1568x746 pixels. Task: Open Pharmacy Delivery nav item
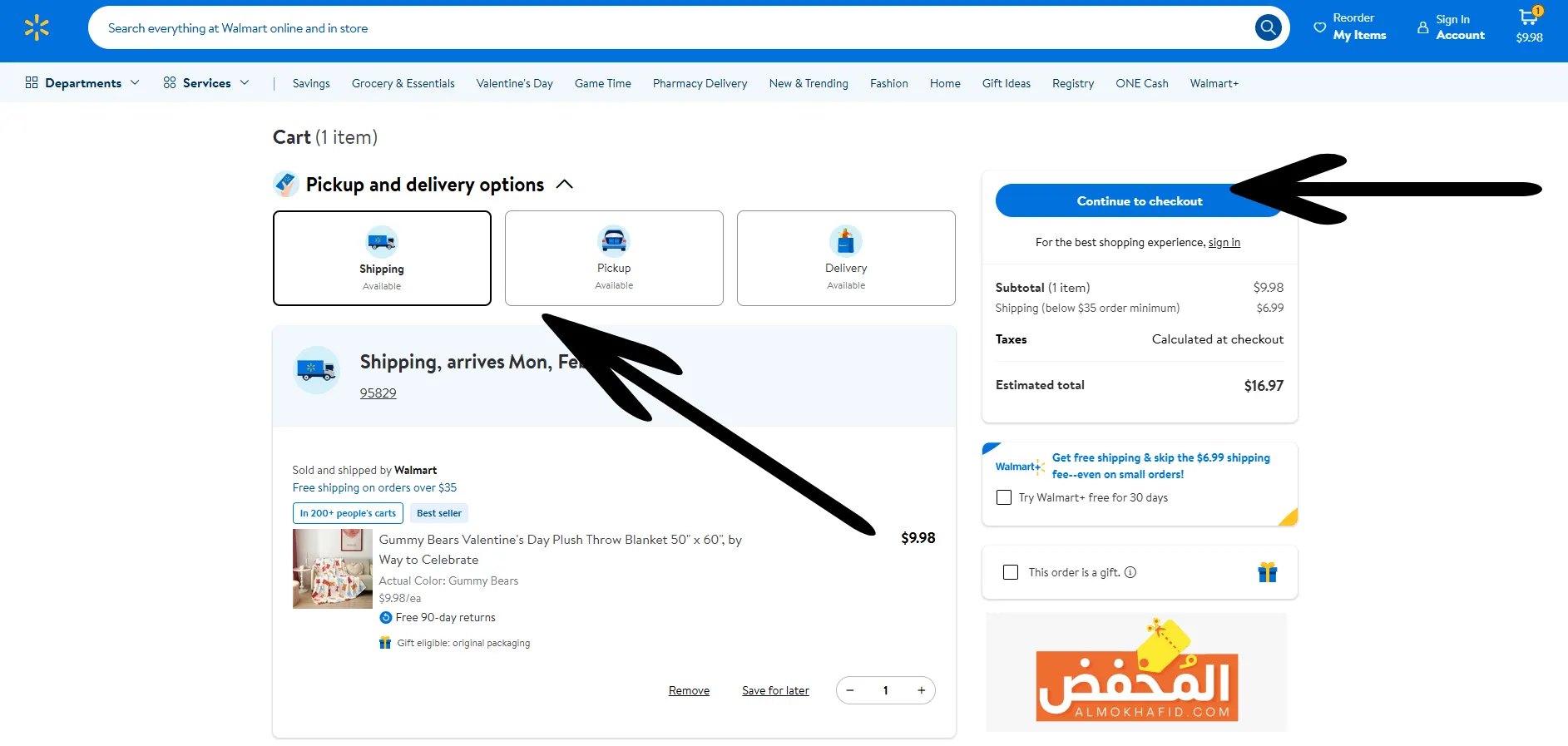[x=700, y=83]
